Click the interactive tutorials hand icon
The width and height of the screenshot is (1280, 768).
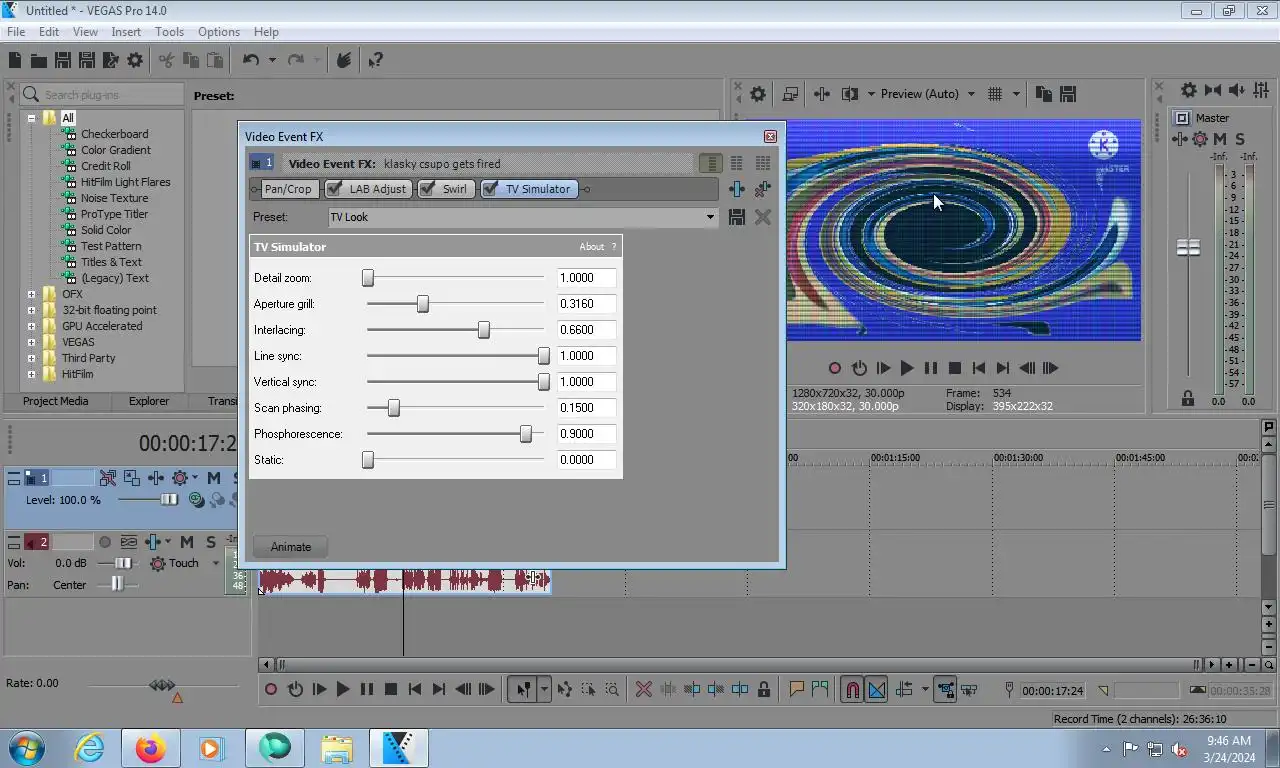(343, 60)
